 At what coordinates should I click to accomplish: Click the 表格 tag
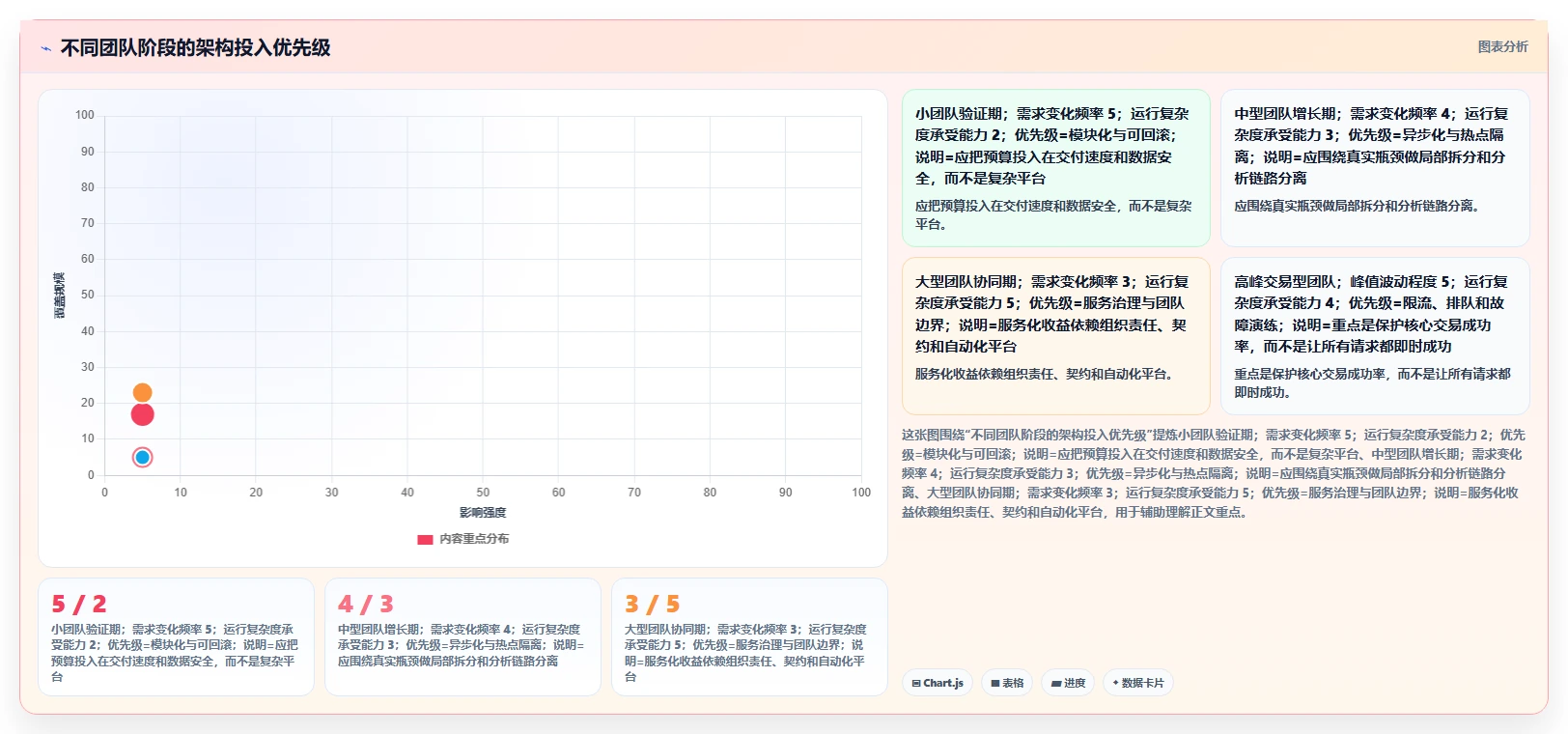[x=1007, y=683]
